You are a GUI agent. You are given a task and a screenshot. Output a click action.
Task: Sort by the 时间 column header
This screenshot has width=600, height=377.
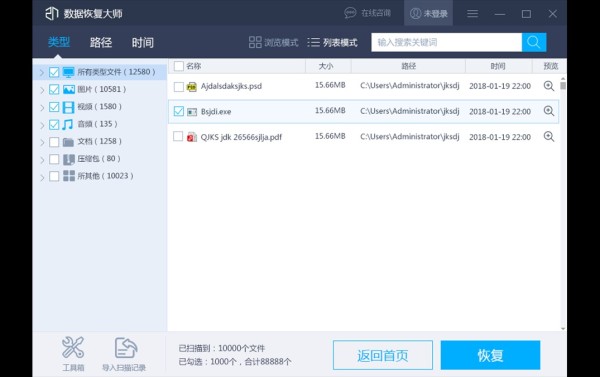[499, 66]
